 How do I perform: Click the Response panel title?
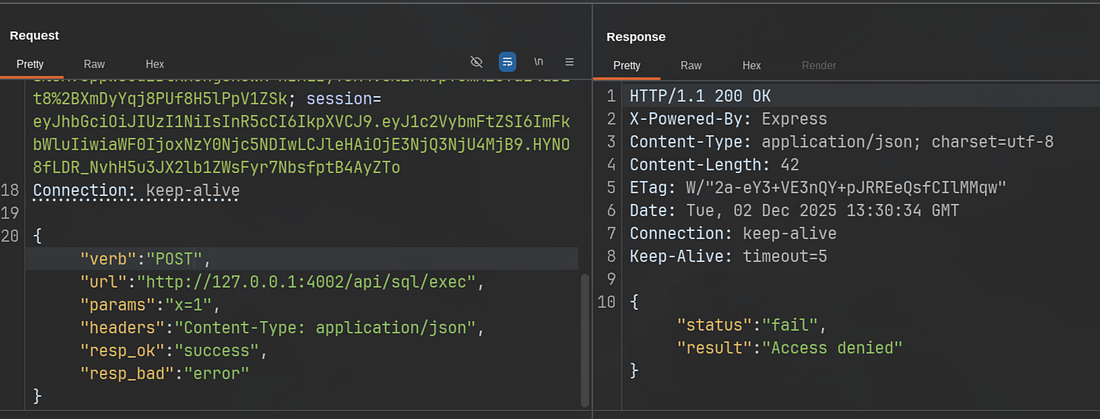[636, 36]
